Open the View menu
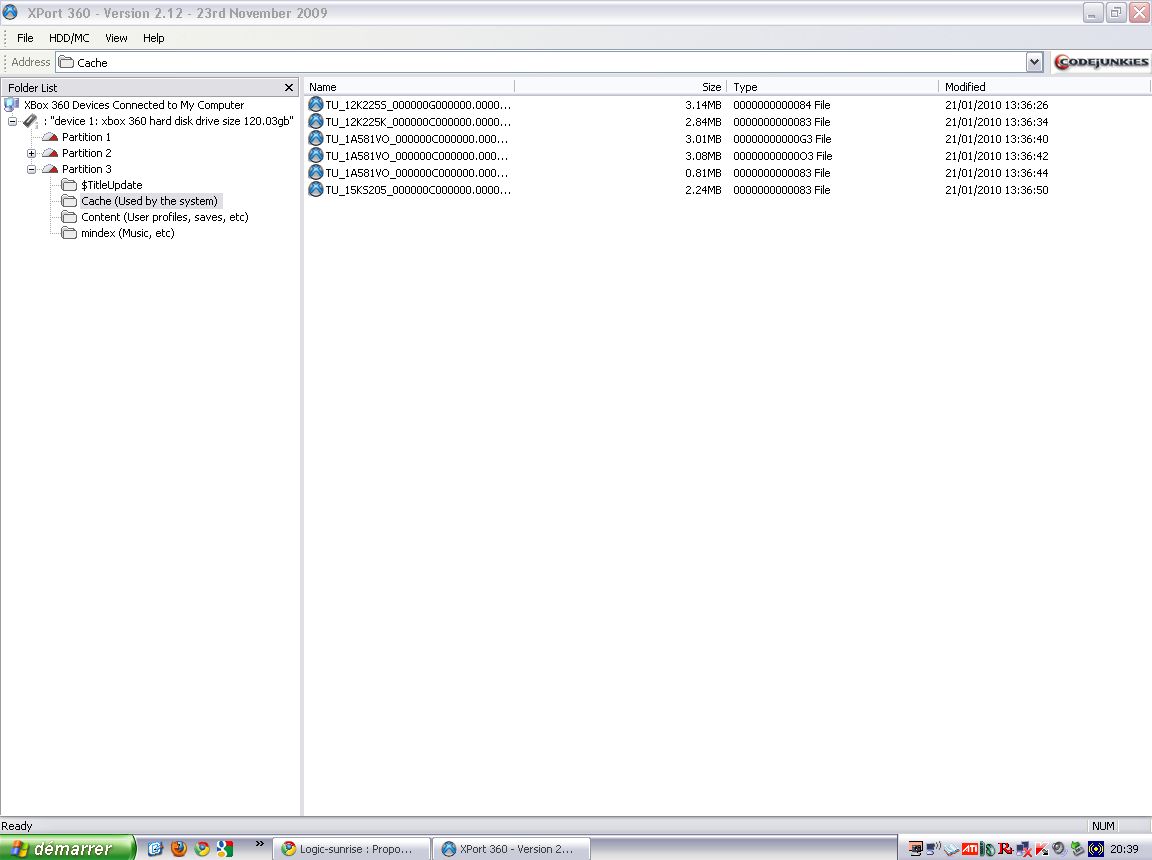Viewport: 1152px width, 860px height. 116,38
